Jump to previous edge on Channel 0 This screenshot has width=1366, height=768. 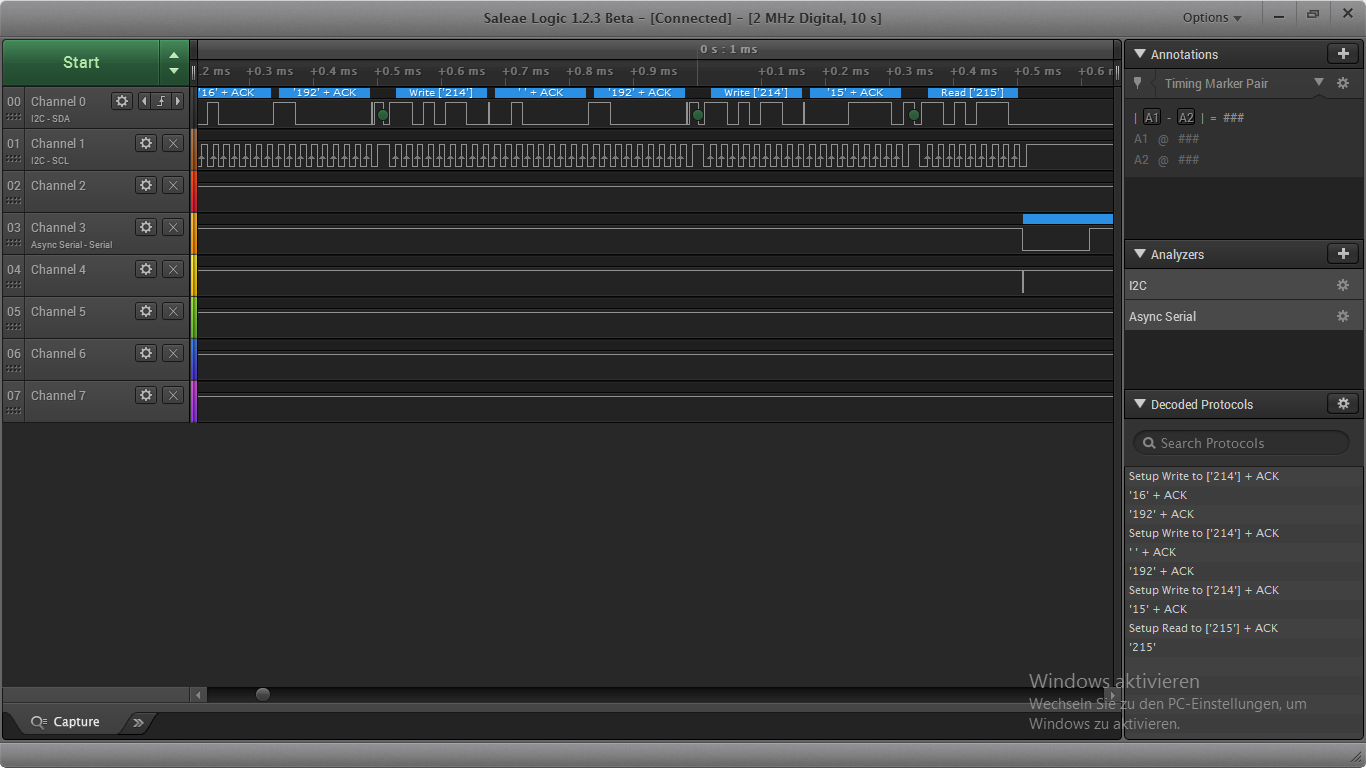[143, 101]
